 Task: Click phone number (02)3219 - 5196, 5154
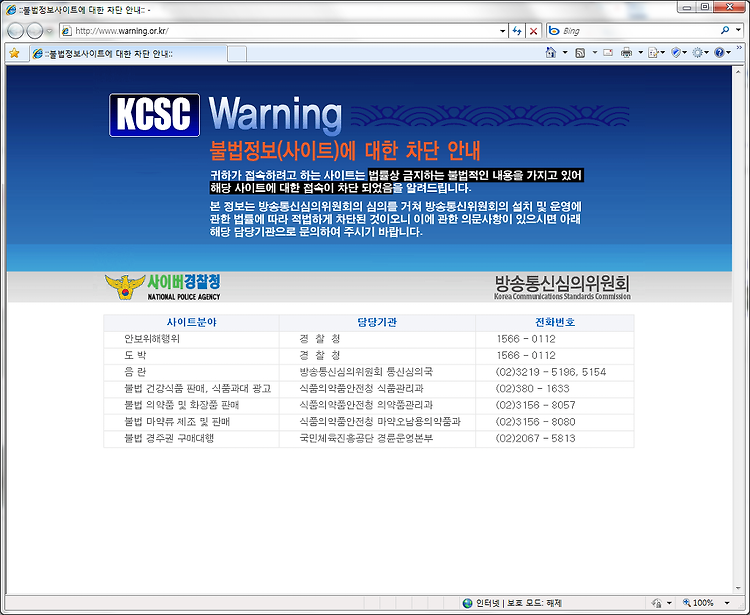pyautogui.click(x=551, y=372)
